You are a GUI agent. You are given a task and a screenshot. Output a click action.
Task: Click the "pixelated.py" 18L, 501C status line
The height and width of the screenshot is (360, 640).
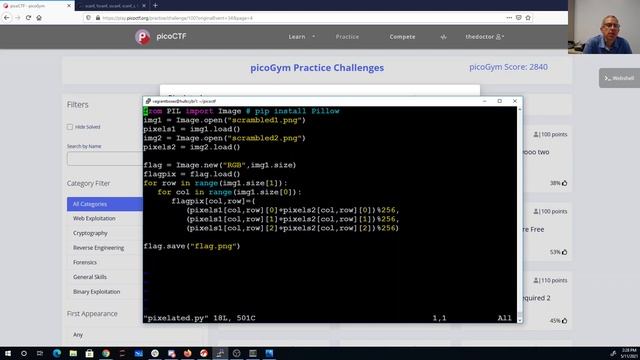(200, 318)
